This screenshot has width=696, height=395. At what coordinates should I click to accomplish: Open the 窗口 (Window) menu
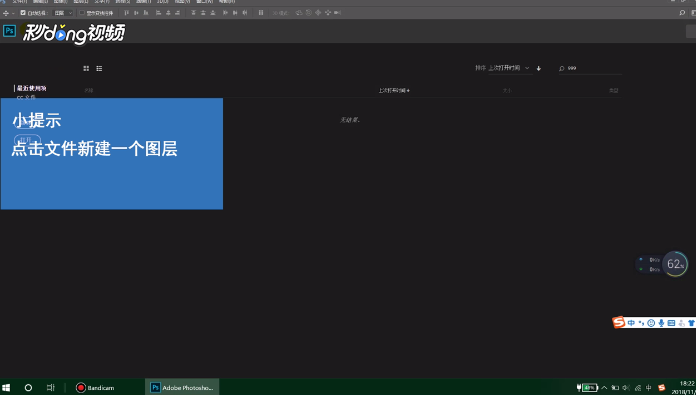pos(205,2)
